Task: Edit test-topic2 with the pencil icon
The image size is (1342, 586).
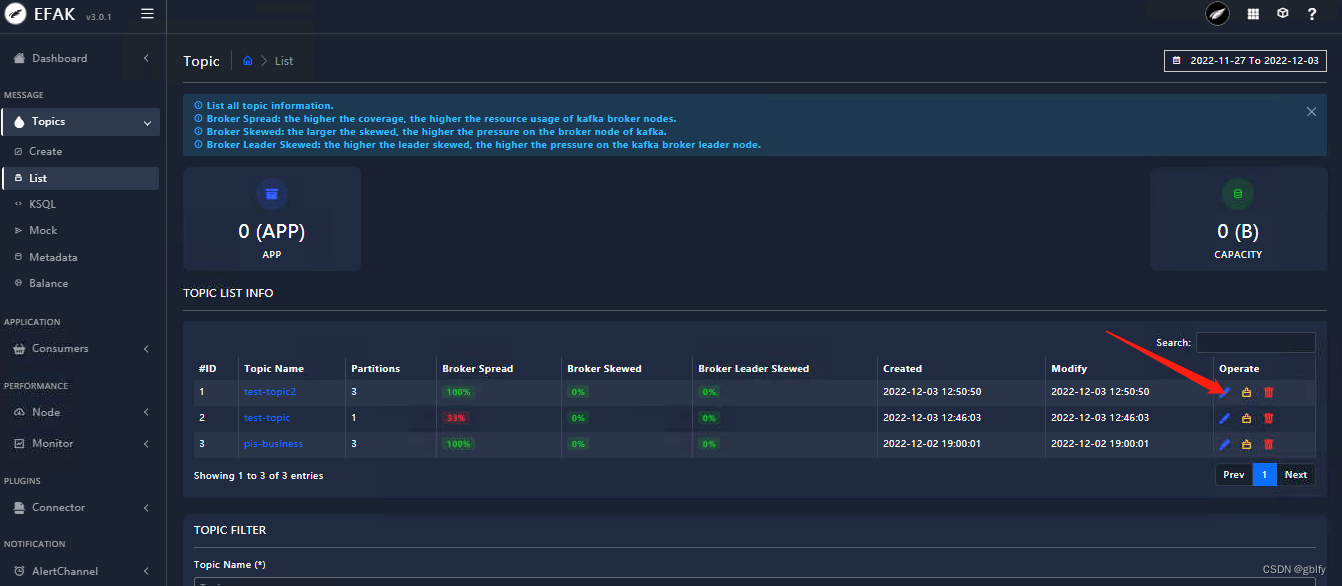Action: tap(1224, 392)
